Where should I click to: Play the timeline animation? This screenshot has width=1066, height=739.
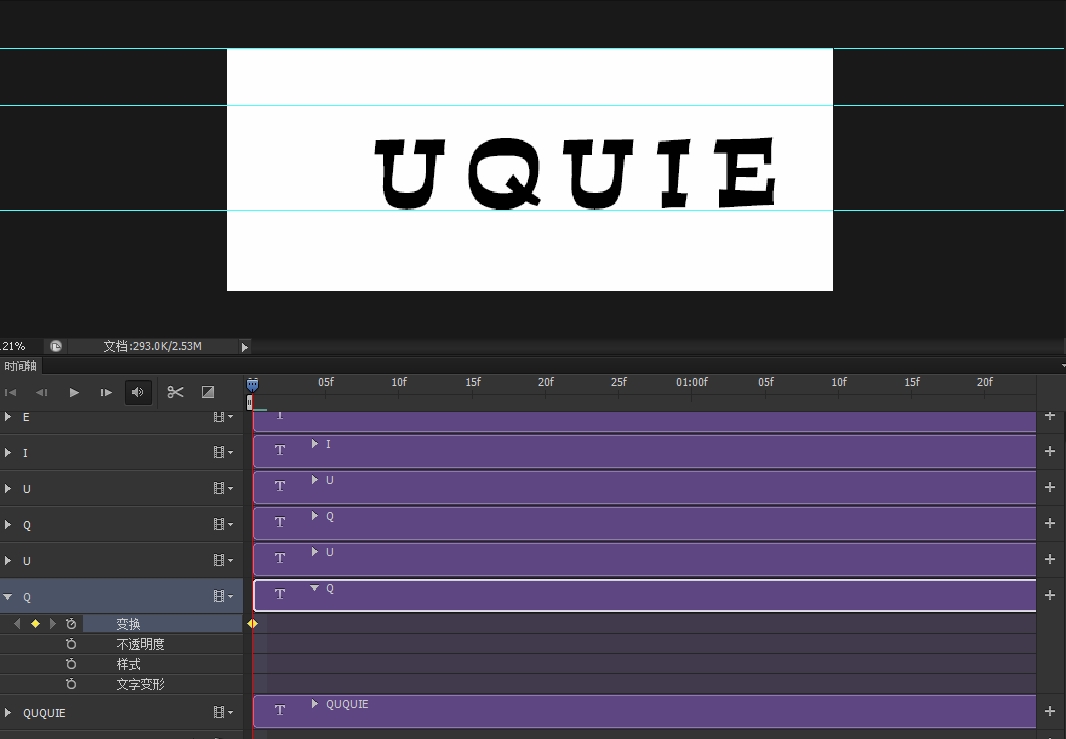point(74,393)
